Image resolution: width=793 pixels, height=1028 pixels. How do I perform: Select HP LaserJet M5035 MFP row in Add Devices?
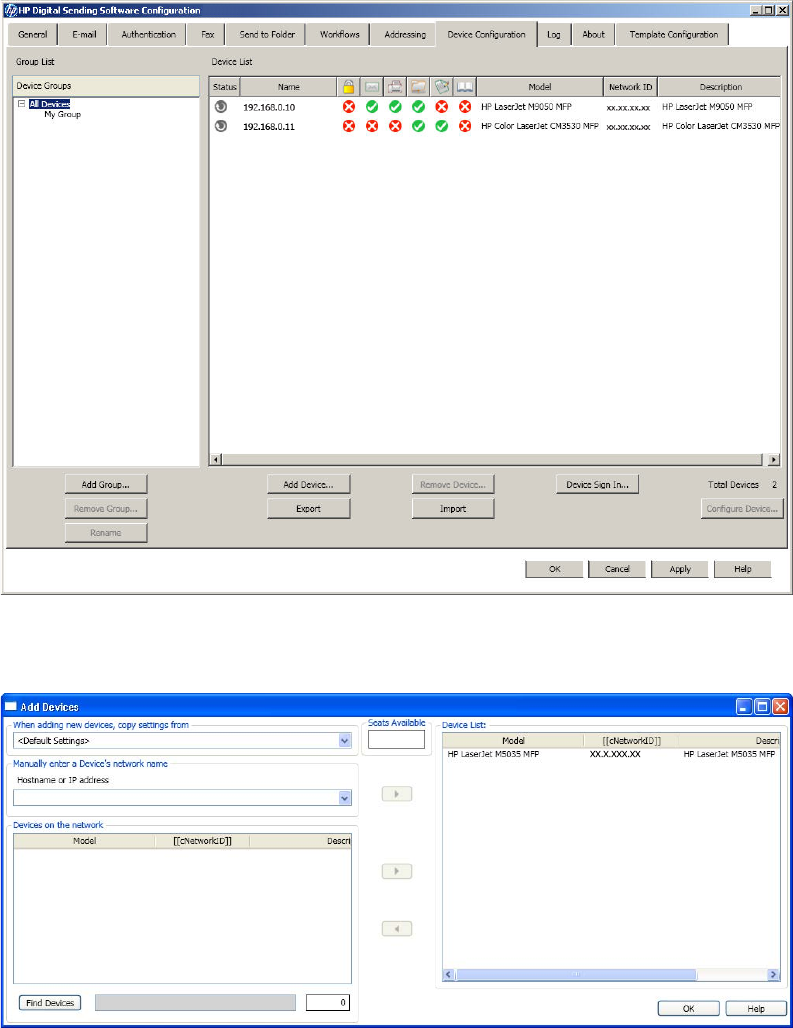tap(611, 754)
